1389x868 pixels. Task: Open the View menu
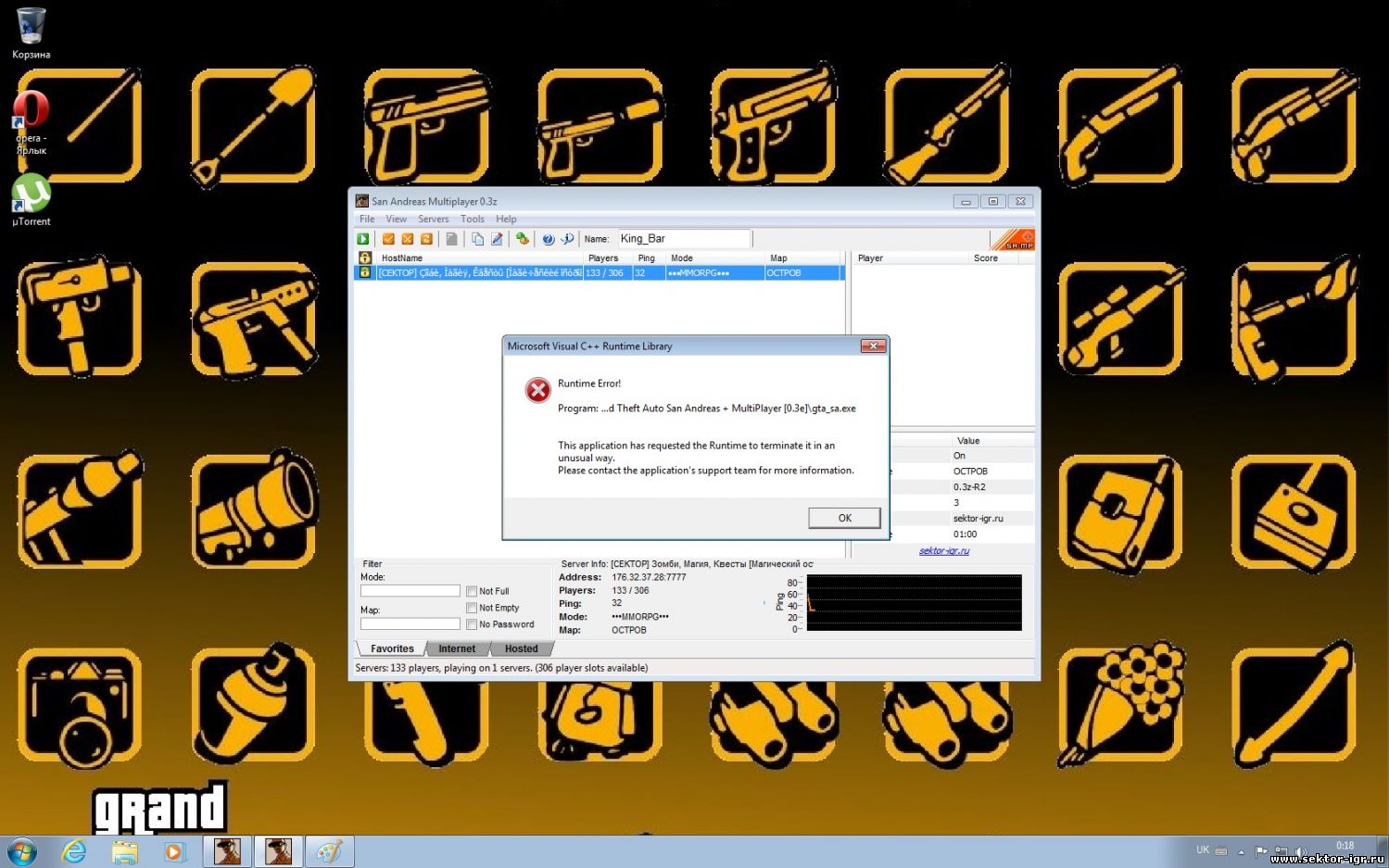396,220
